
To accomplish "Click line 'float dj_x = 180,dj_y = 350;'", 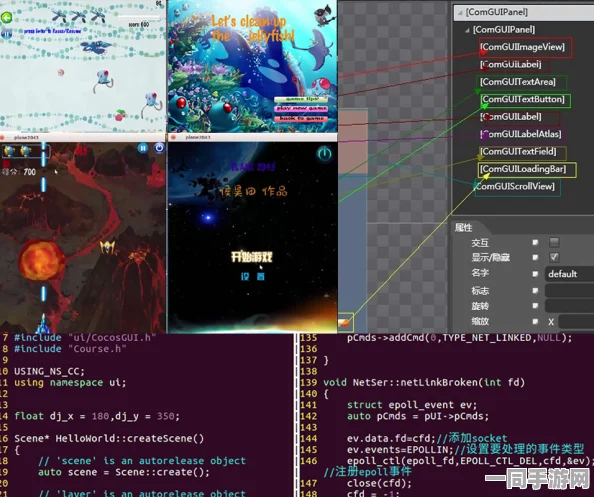I will click(97, 416).
